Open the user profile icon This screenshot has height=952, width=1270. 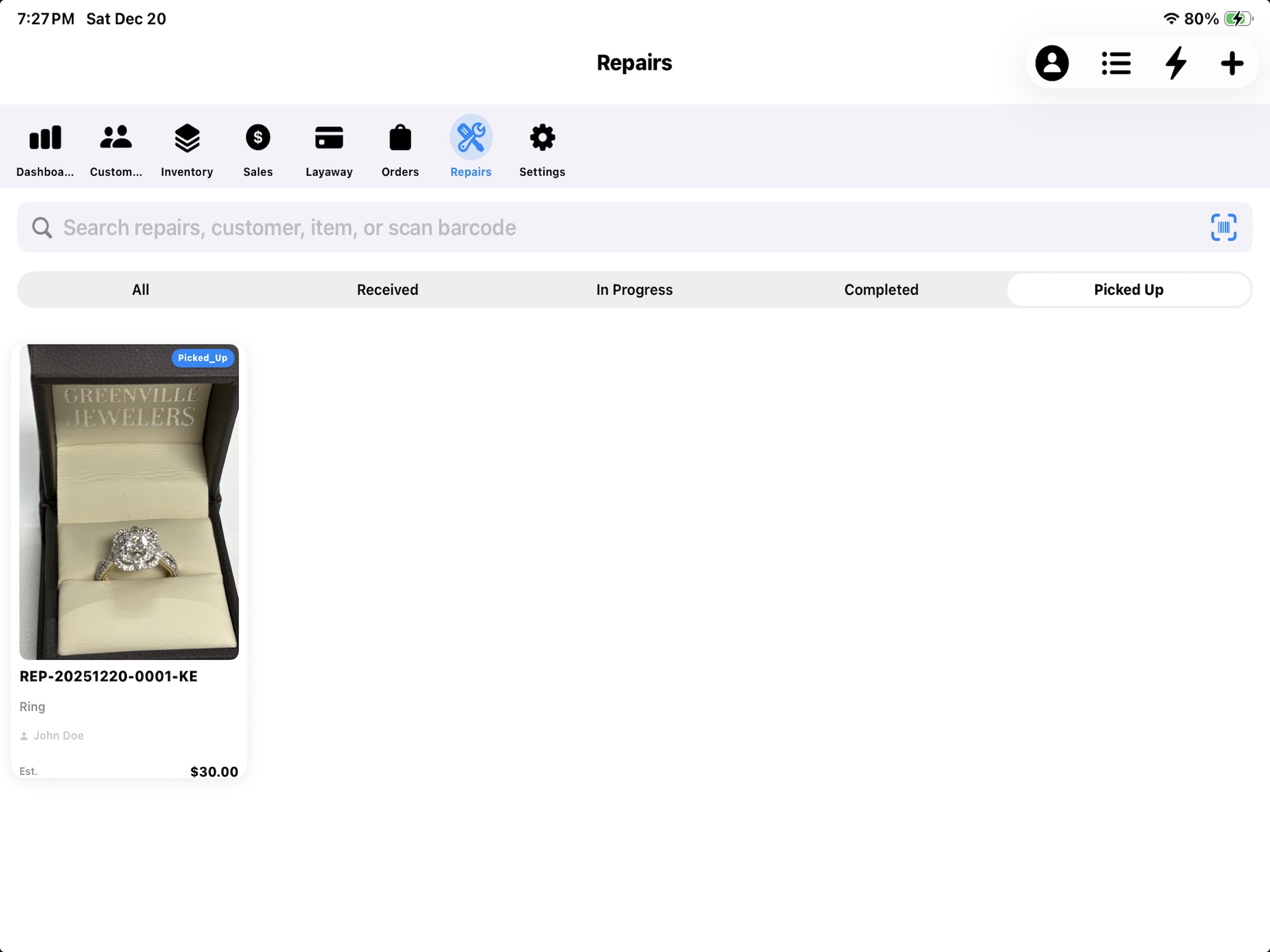coord(1052,63)
